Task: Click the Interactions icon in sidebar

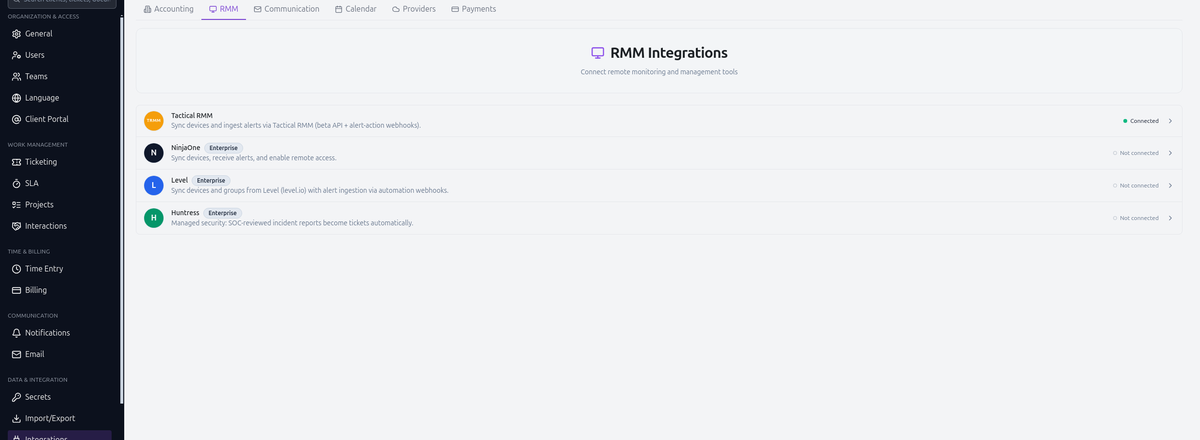Action: (16, 226)
